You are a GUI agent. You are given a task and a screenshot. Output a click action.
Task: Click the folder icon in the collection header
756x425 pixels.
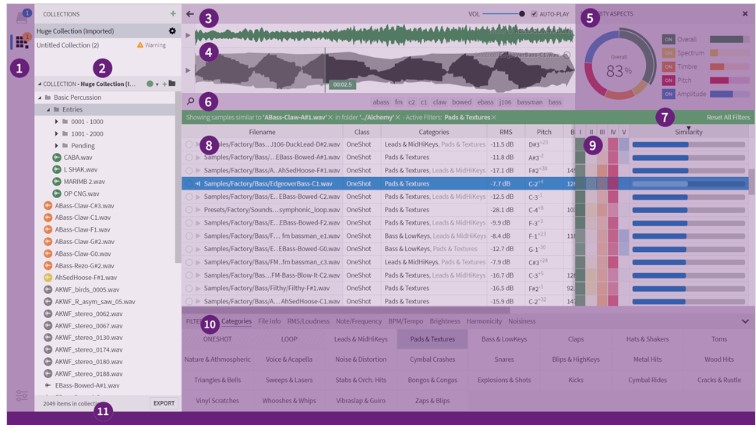[172, 83]
